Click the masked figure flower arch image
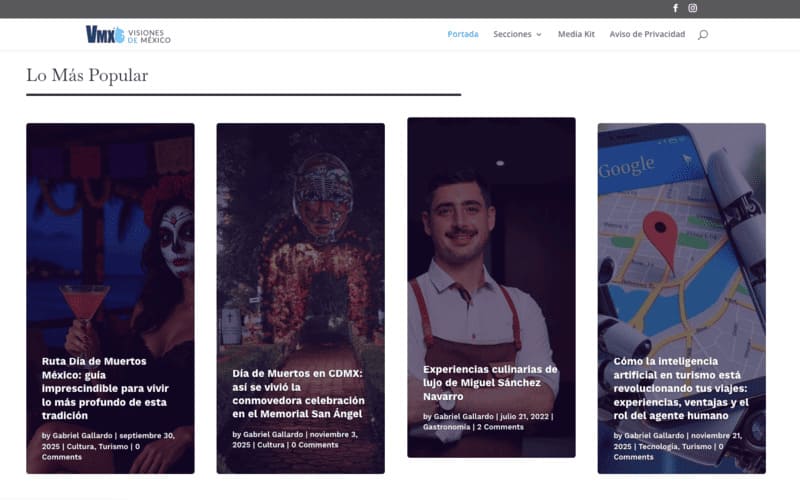 pos(300,240)
